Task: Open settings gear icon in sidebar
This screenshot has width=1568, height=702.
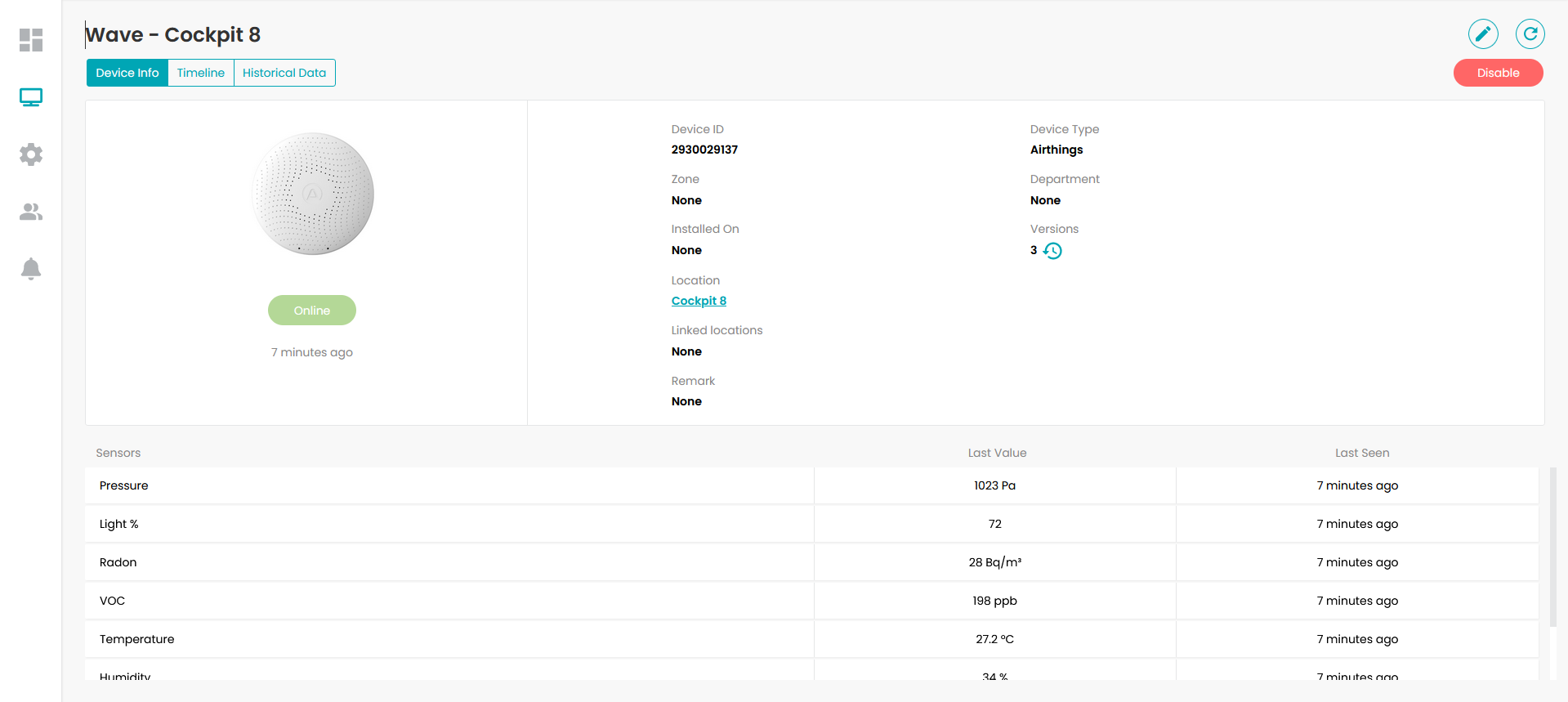Action: (31, 154)
